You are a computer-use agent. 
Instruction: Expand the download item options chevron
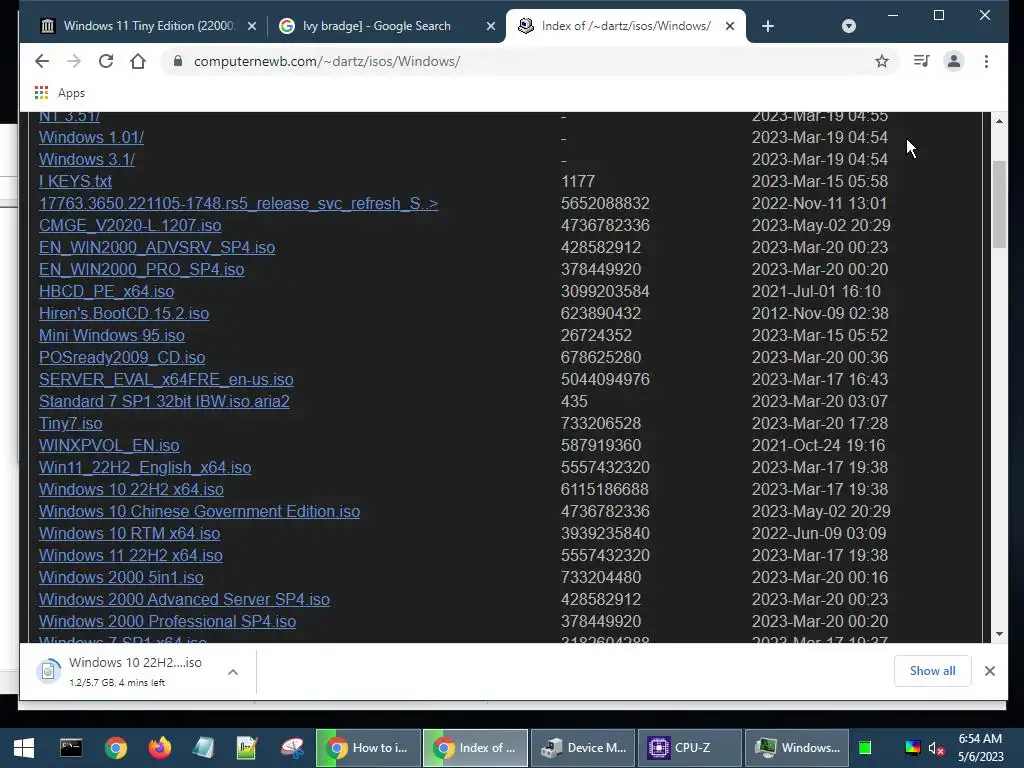click(x=233, y=671)
